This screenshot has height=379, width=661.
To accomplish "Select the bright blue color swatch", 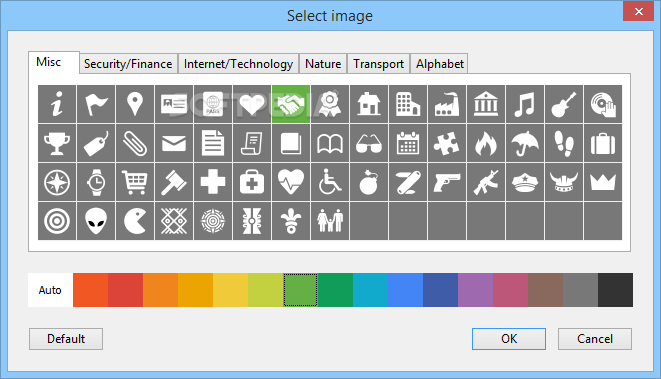I will [x=405, y=290].
